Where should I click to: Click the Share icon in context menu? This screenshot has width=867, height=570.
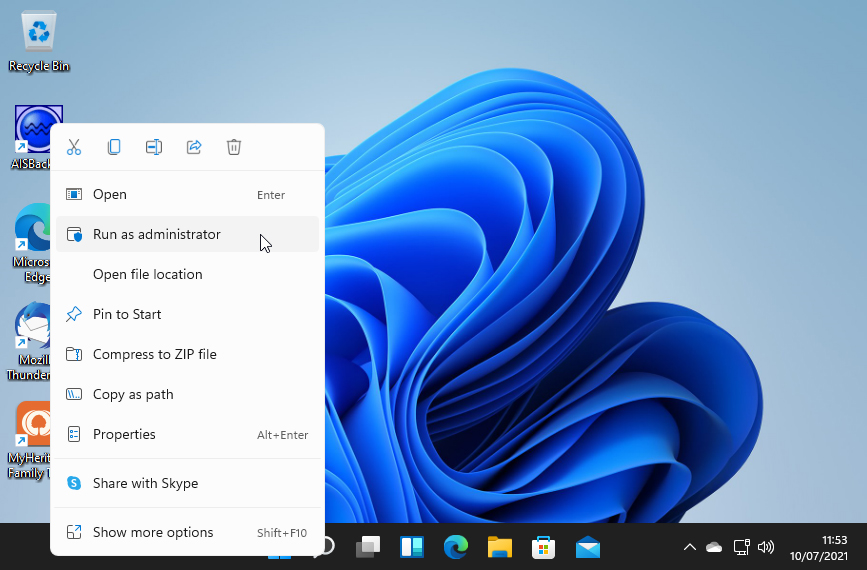(194, 147)
